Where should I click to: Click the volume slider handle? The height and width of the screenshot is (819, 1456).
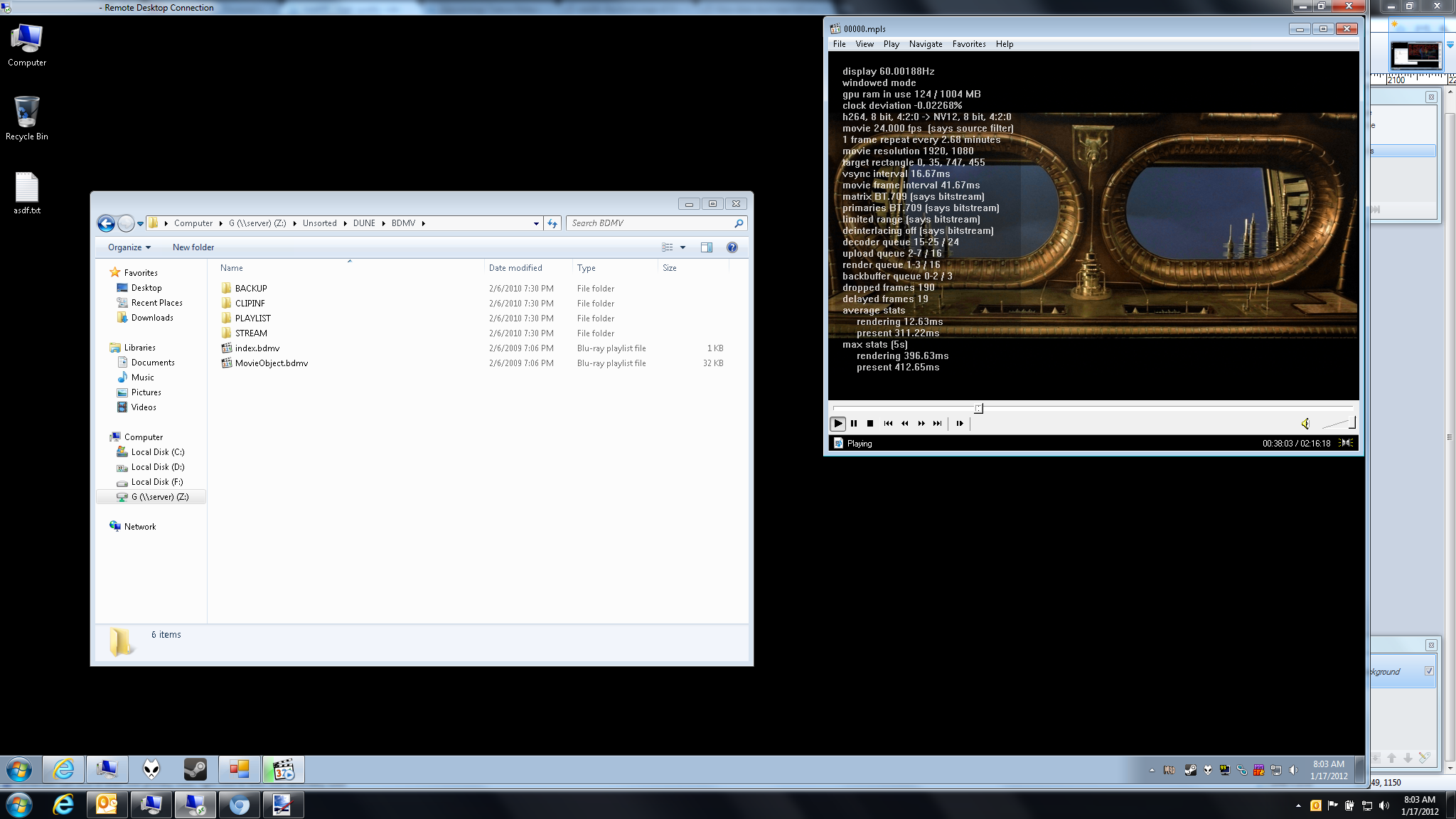coord(1351,422)
